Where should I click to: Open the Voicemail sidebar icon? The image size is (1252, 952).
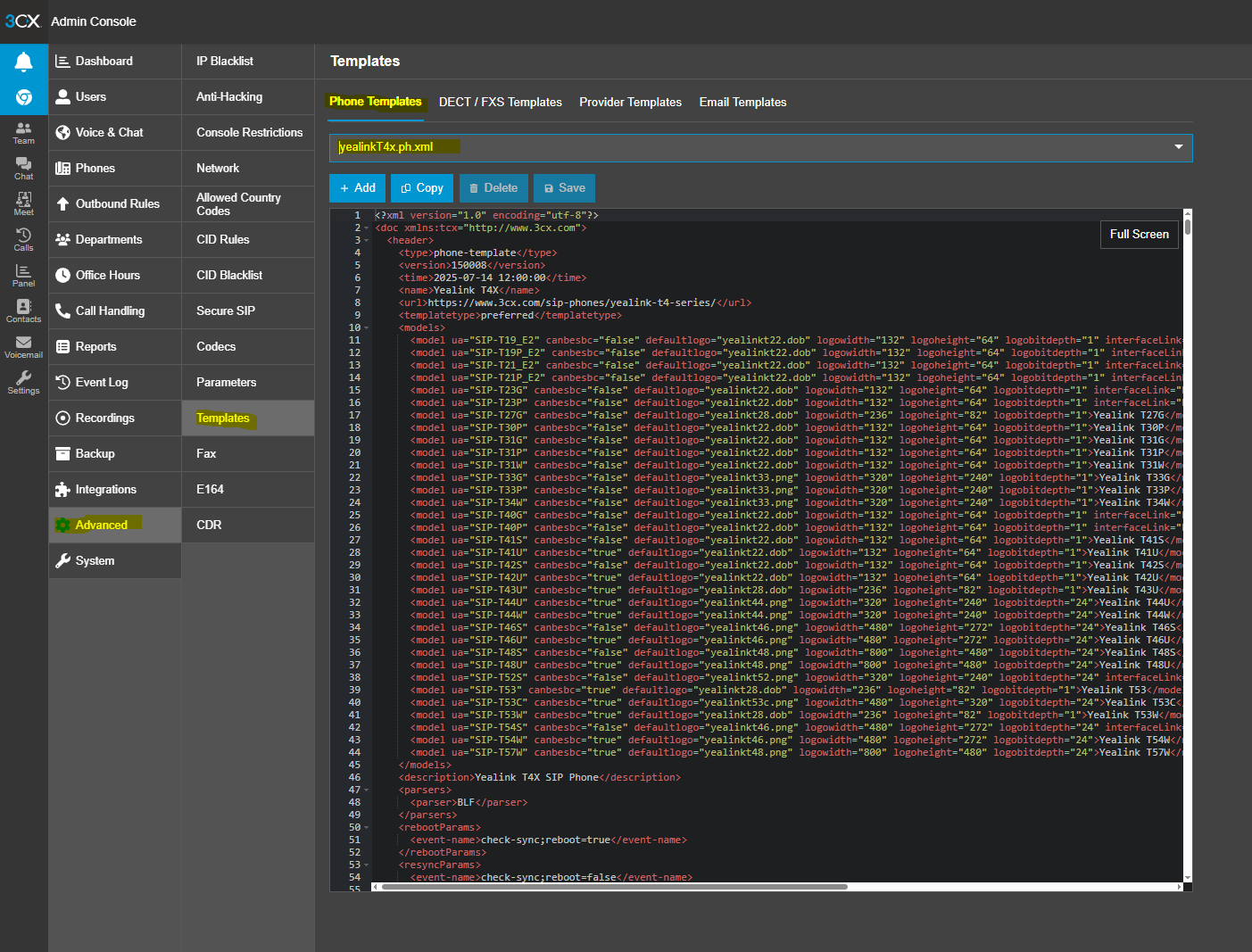tap(24, 347)
